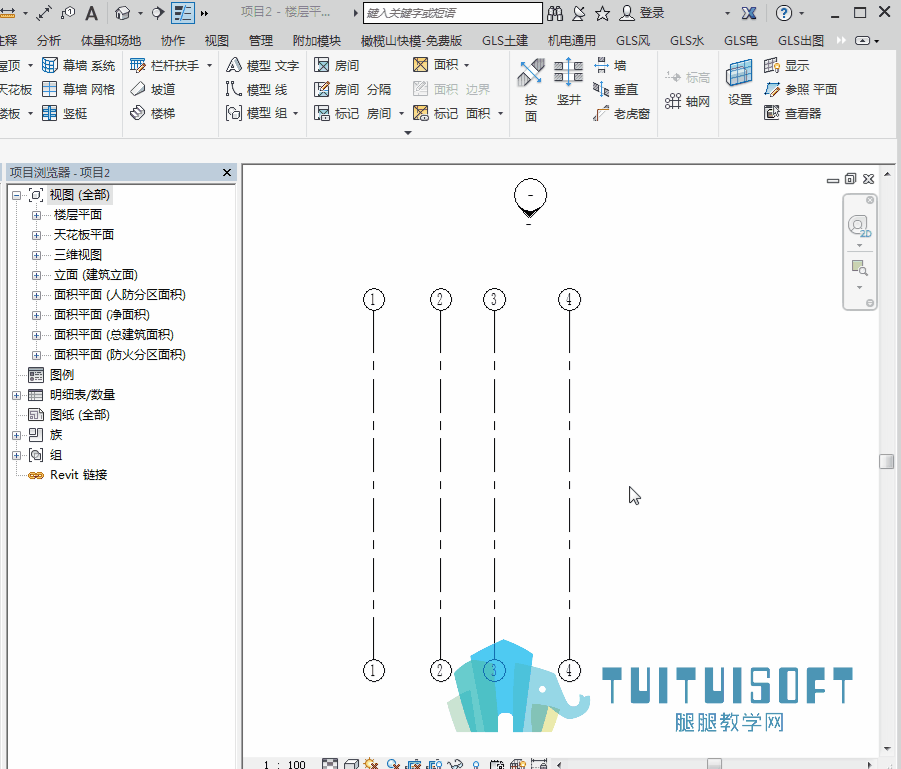Select the 按面 by-face opening tool
The image size is (901, 769).
530,90
